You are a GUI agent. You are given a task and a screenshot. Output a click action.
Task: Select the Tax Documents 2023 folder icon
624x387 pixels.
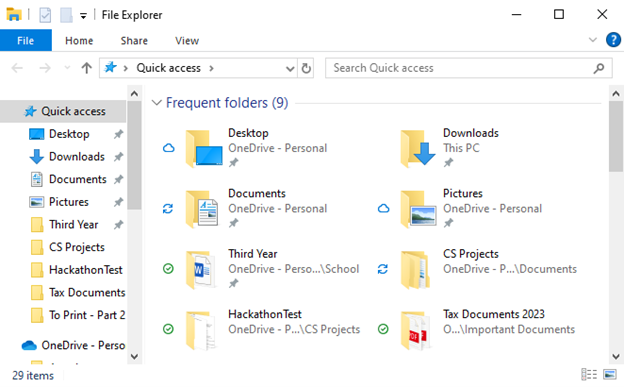click(415, 330)
